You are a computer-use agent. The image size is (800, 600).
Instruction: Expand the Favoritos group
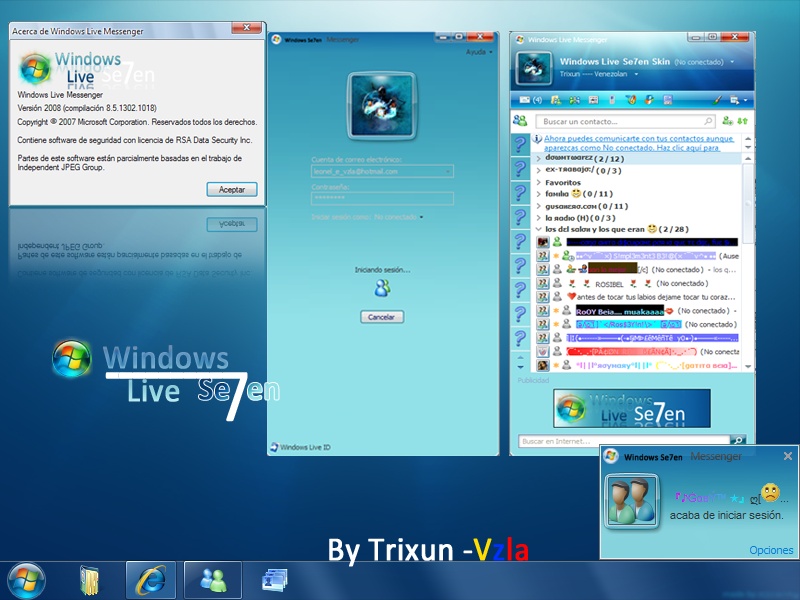(x=538, y=182)
